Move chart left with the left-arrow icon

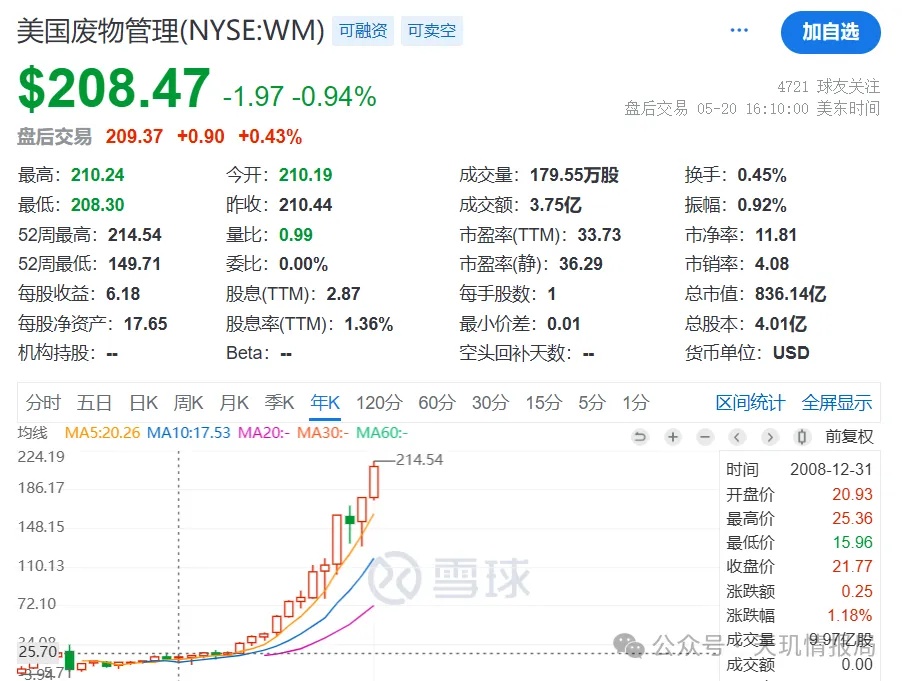737,437
